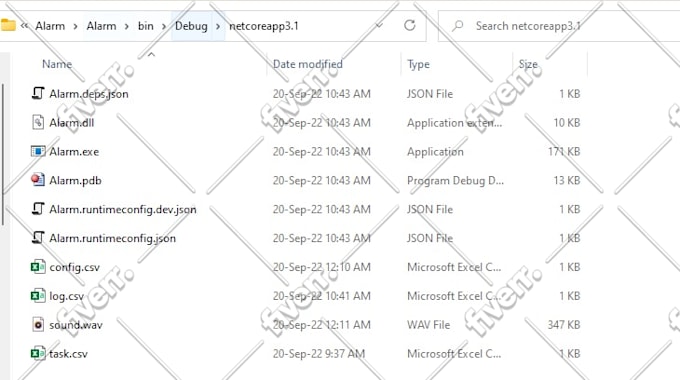This screenshot has width=680, height=380.
Task: Click the 347 KB size value
Action: pos(564,324)
